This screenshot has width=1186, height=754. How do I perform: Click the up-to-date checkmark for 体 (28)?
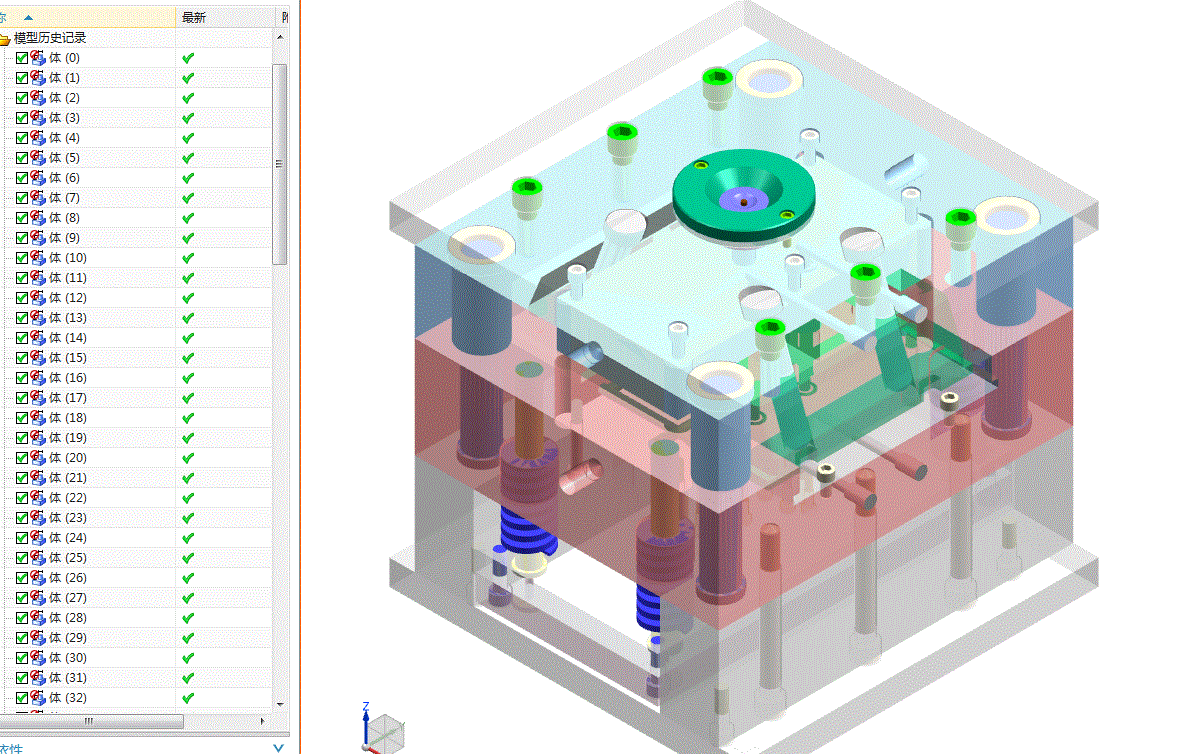(188, 618)
